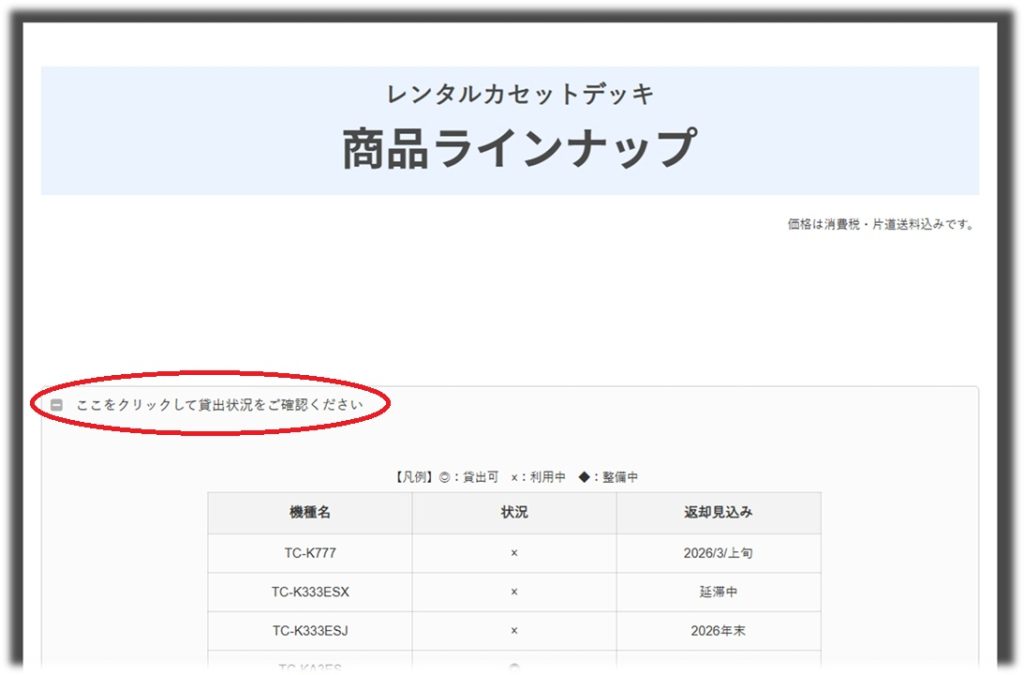Click the ◆ 整備中 legend symbol

584,478
